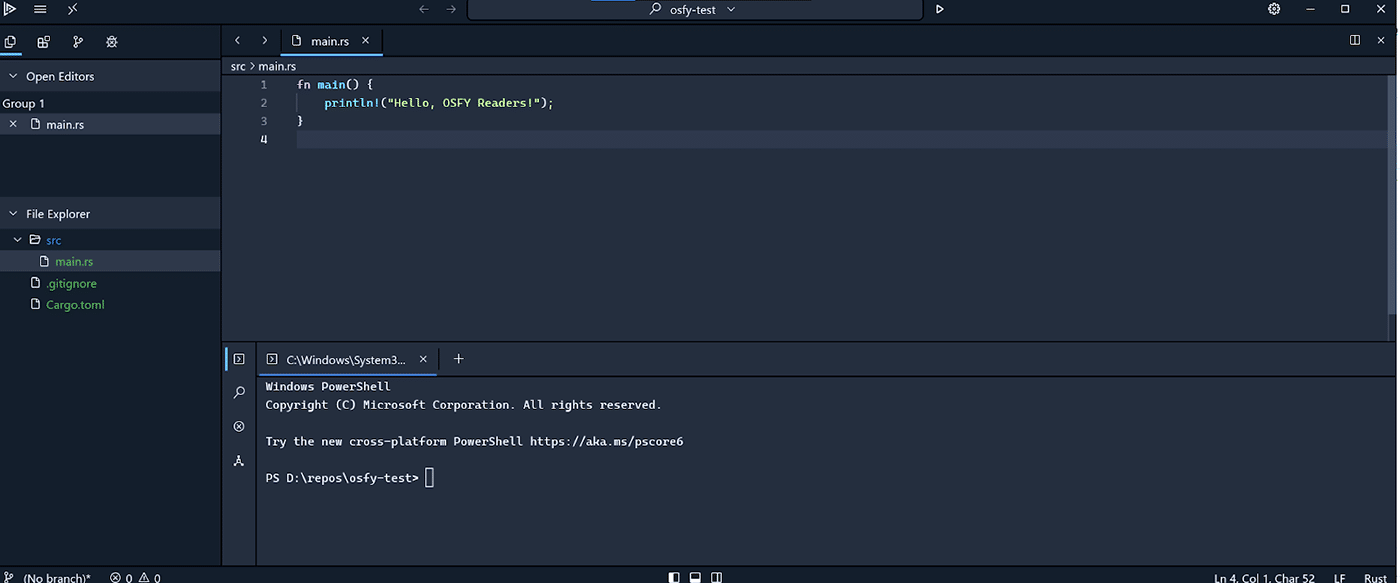Image resolution: width=1400 pixels, height=583 pixels.
Task: Open the Problems panel circled-X icon
Action: [239, 427]
